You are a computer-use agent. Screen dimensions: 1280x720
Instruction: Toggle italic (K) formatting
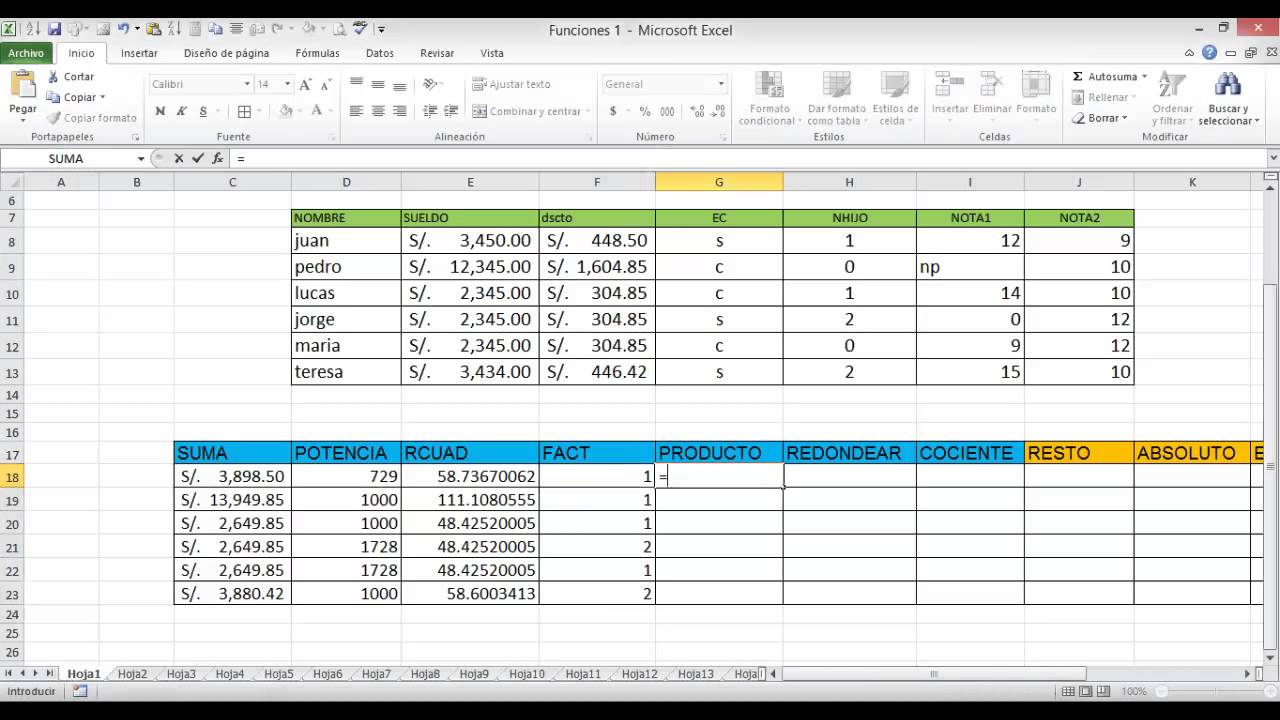point(182,112)
